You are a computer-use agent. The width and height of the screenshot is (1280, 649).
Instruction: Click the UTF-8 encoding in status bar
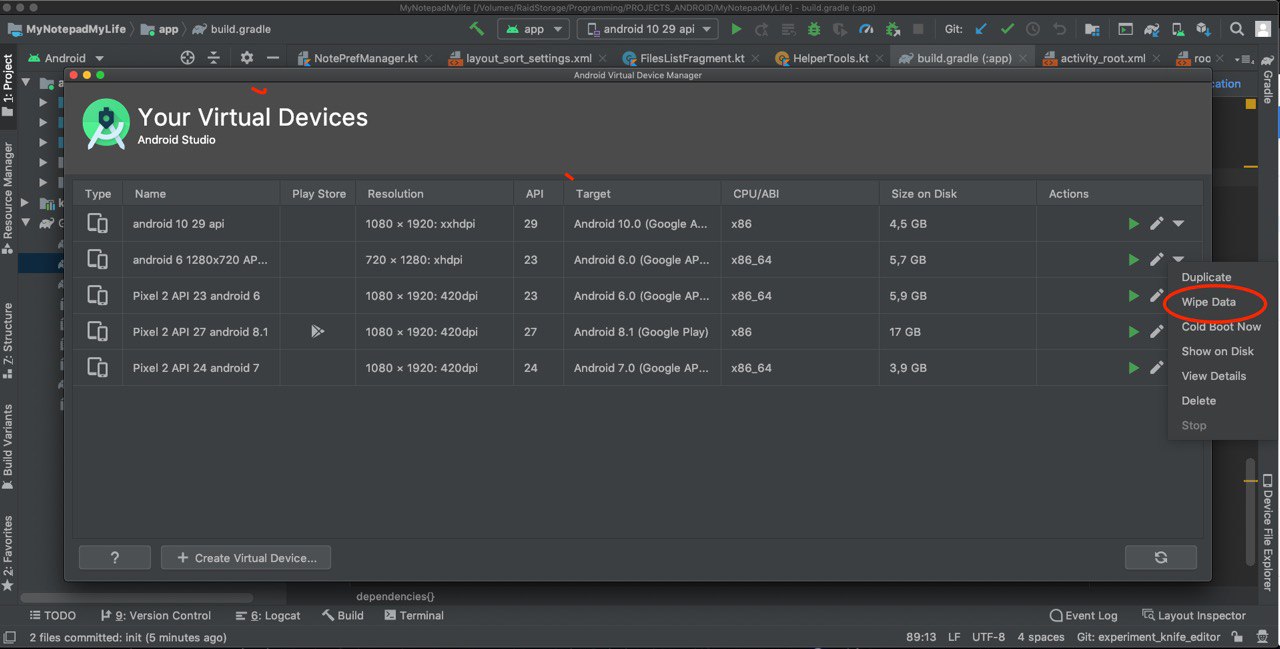click(988, 637)
